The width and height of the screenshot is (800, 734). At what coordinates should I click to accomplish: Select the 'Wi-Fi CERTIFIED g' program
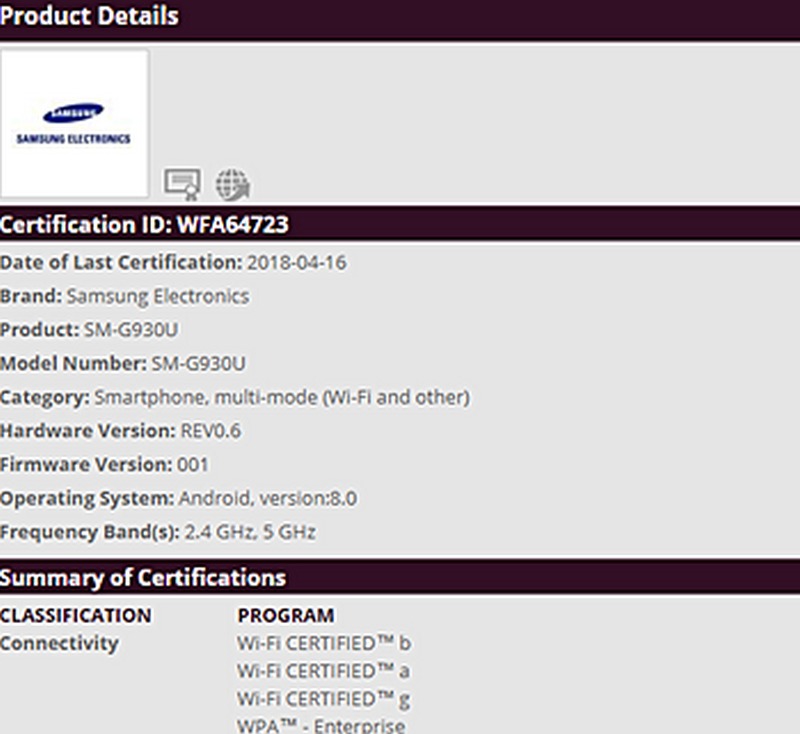[323, 699]
